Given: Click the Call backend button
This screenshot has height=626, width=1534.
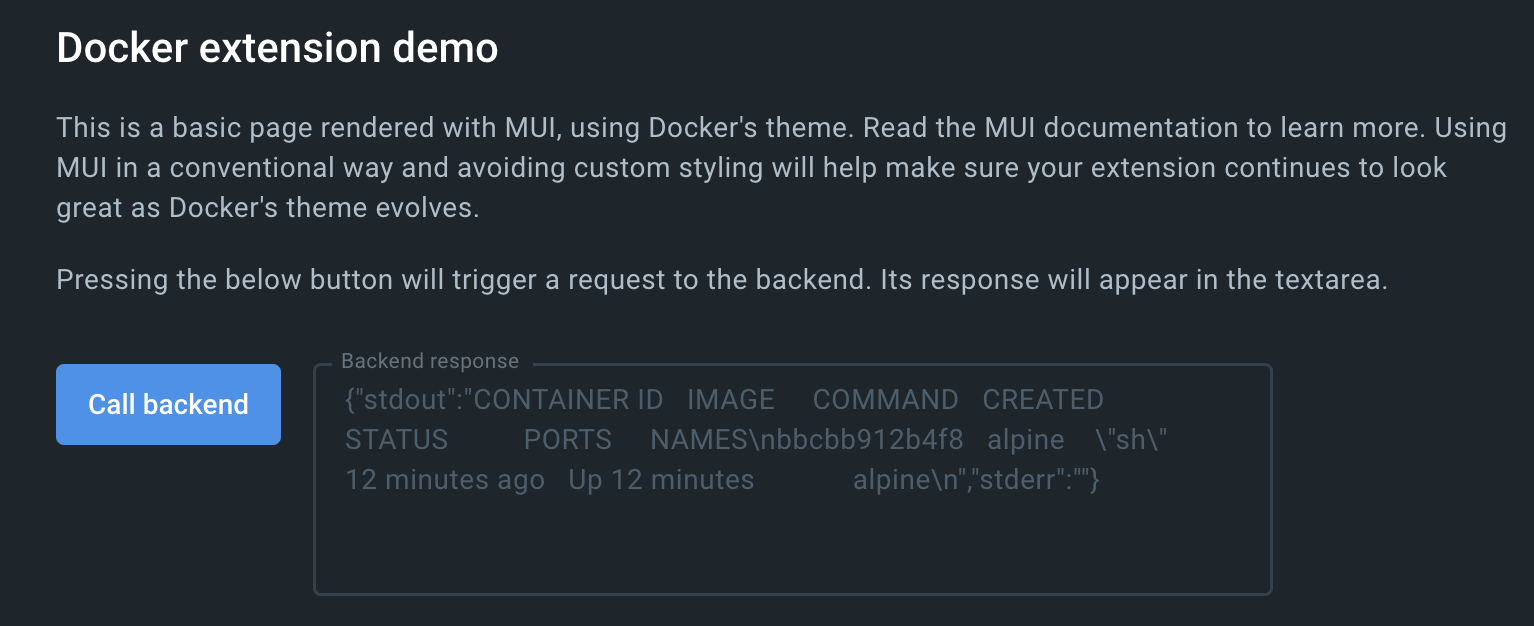Looking at the screenshot, I should [168, 404].
